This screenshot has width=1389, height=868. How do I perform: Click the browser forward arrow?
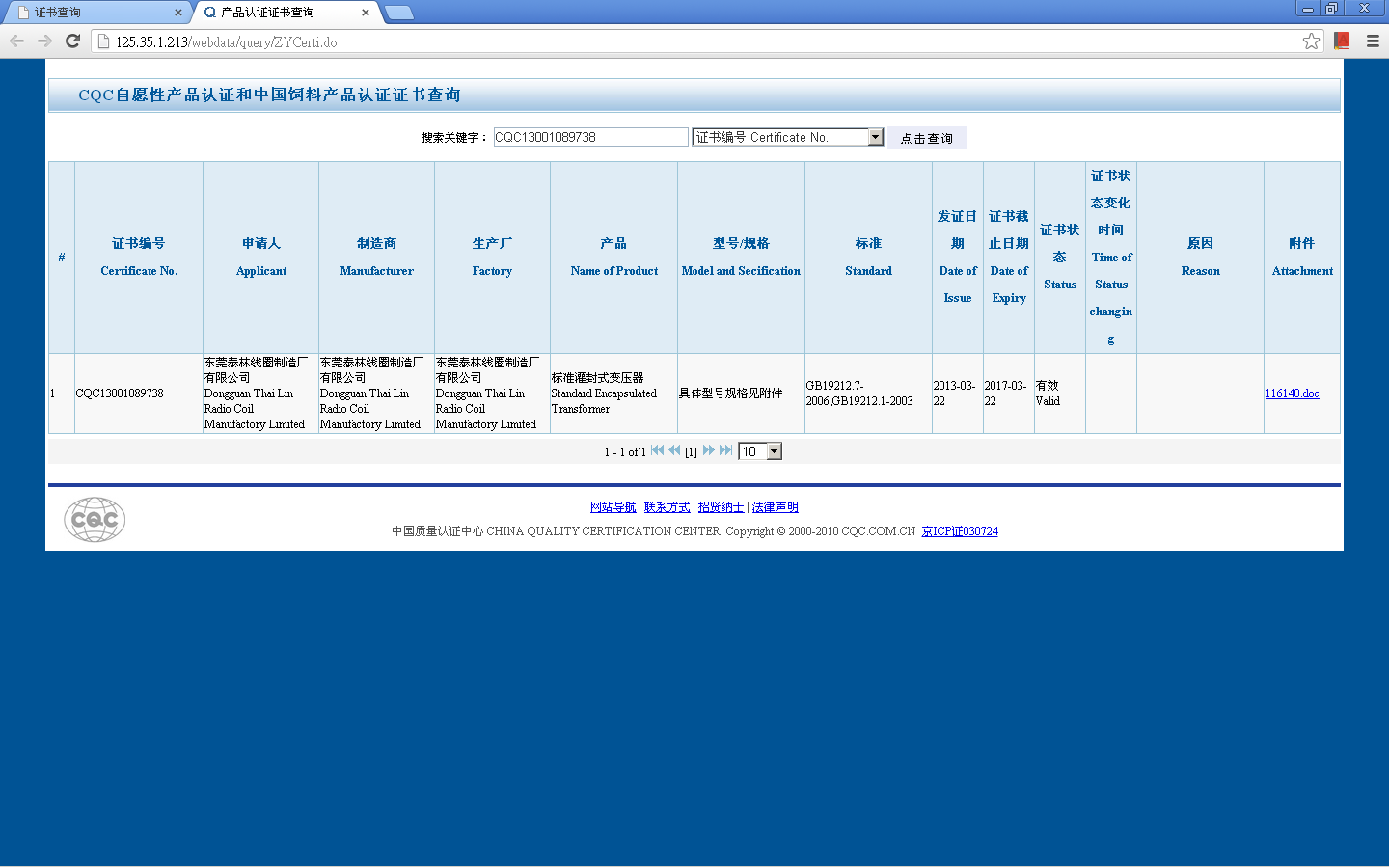pos(44,41)
